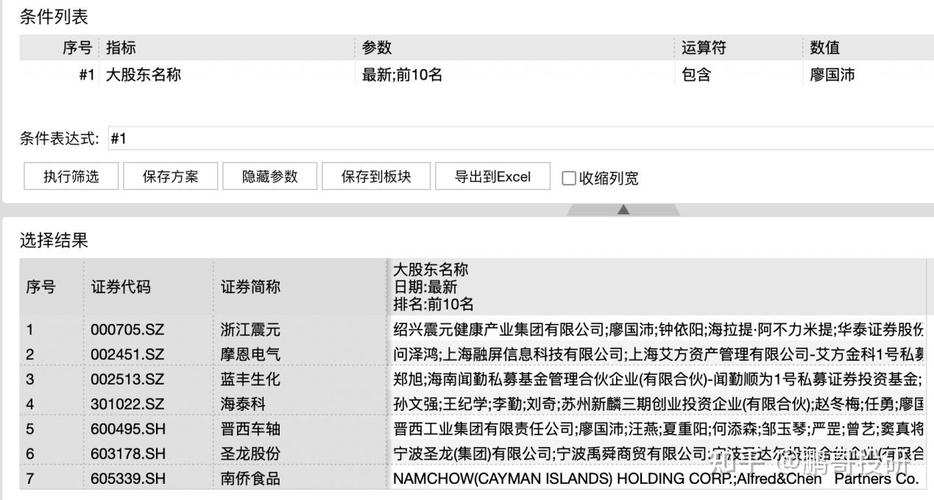Select condition row #1 大股东名称

click(477, 74)
